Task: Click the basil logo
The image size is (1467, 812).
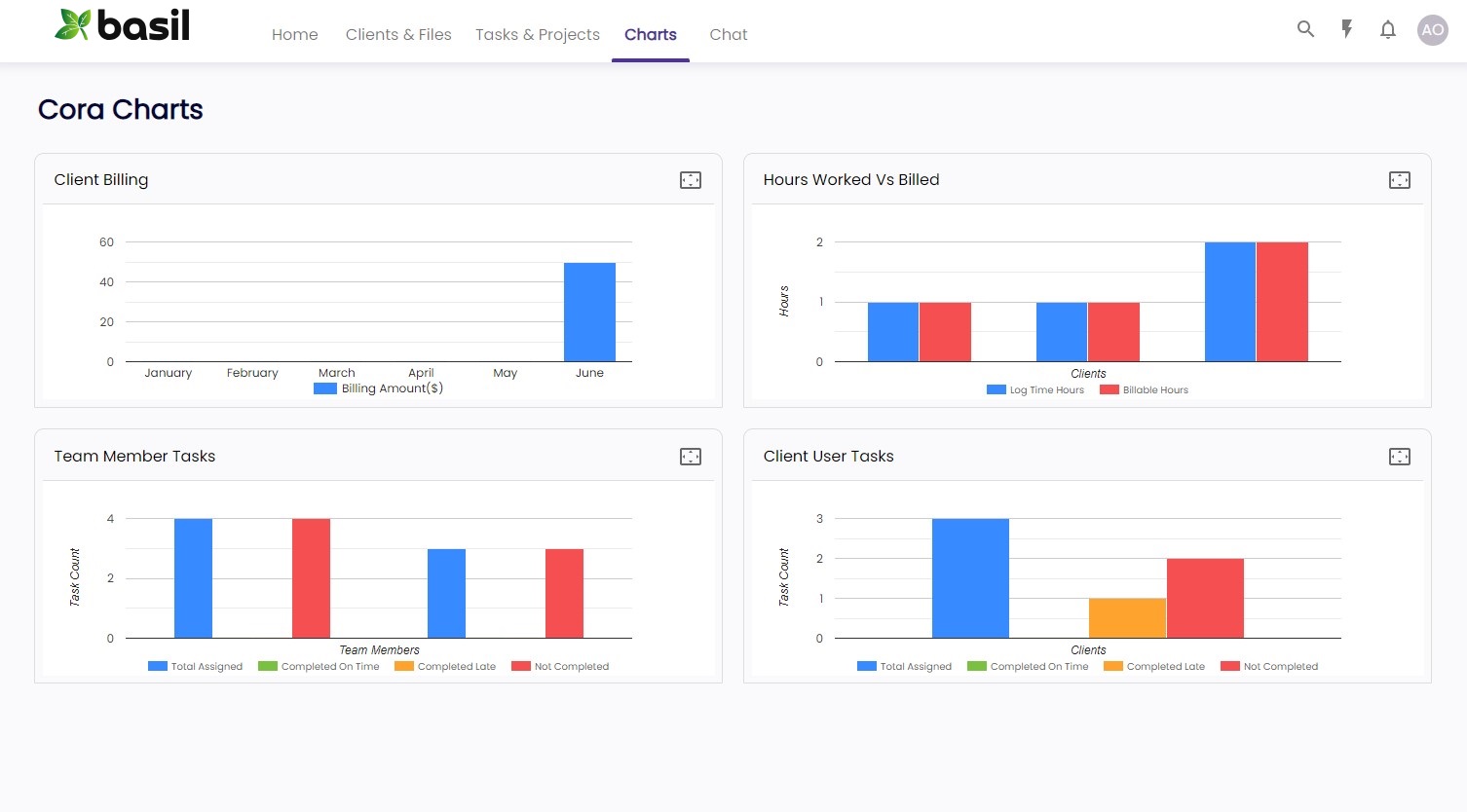Action: pyautogui.click(x=123, y=25)
